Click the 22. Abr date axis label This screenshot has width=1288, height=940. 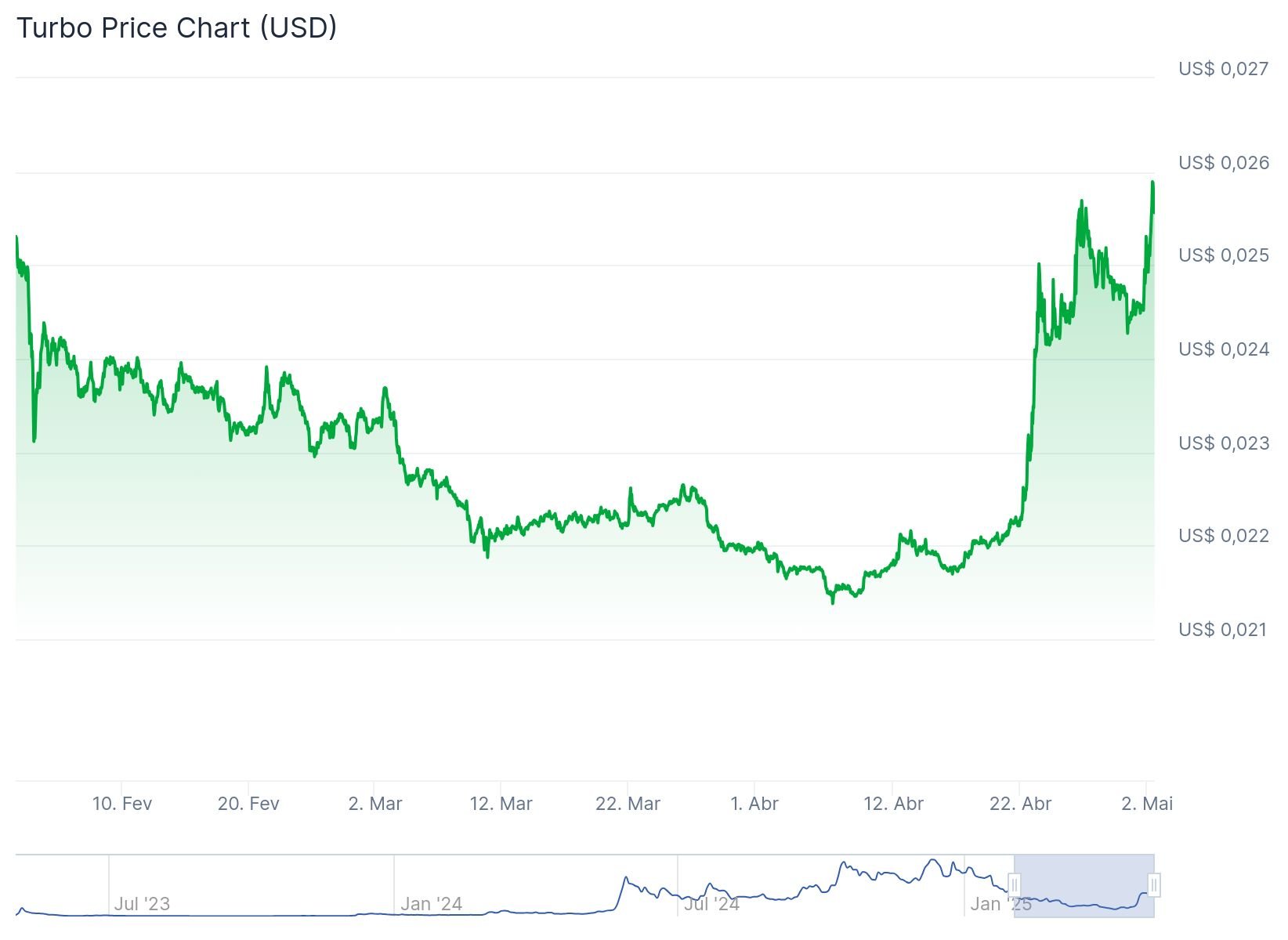click(1020, 804)
